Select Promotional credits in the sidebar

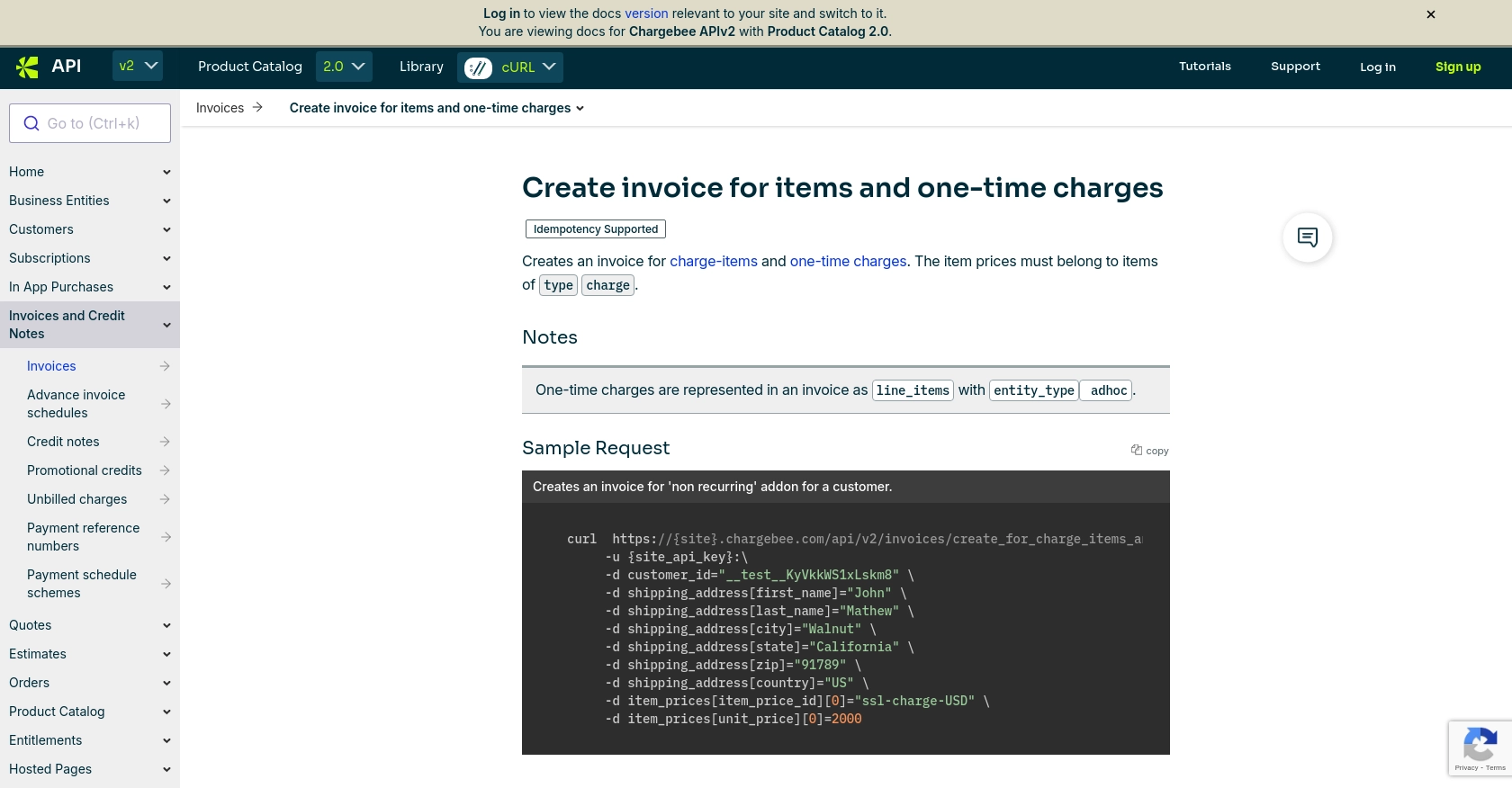85,470
